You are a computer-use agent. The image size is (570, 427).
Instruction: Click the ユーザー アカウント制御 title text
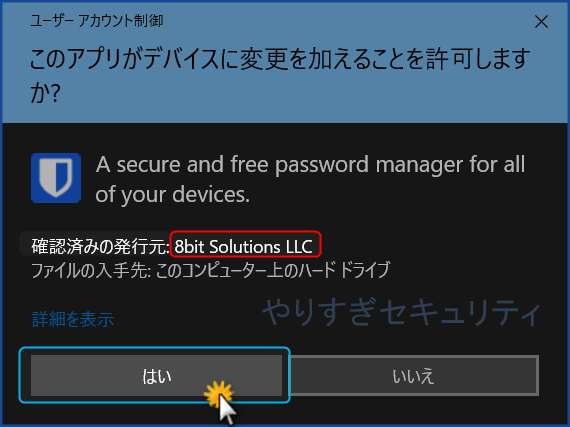coord(97,21)
